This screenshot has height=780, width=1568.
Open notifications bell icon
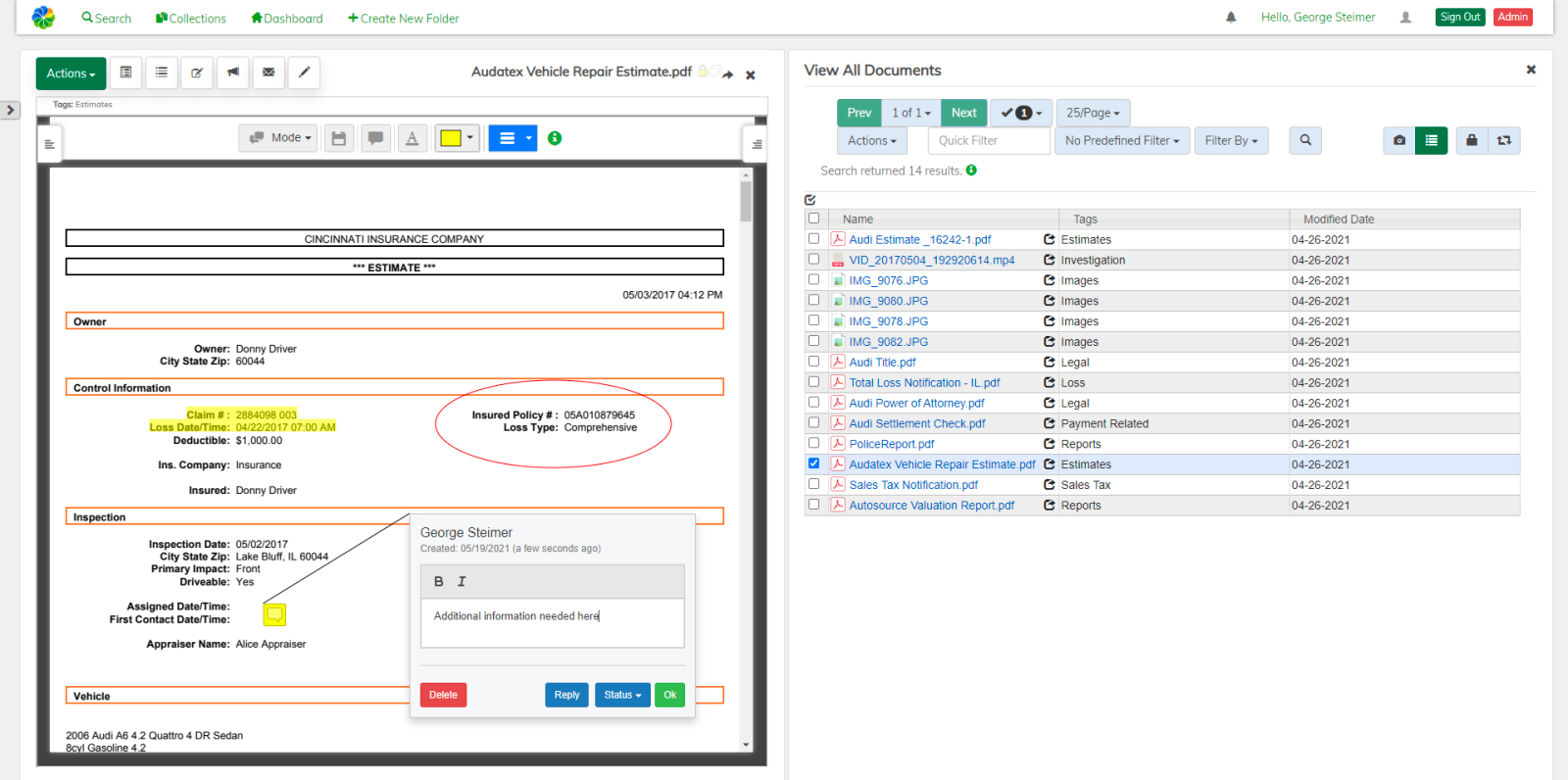click(1231, 18)
